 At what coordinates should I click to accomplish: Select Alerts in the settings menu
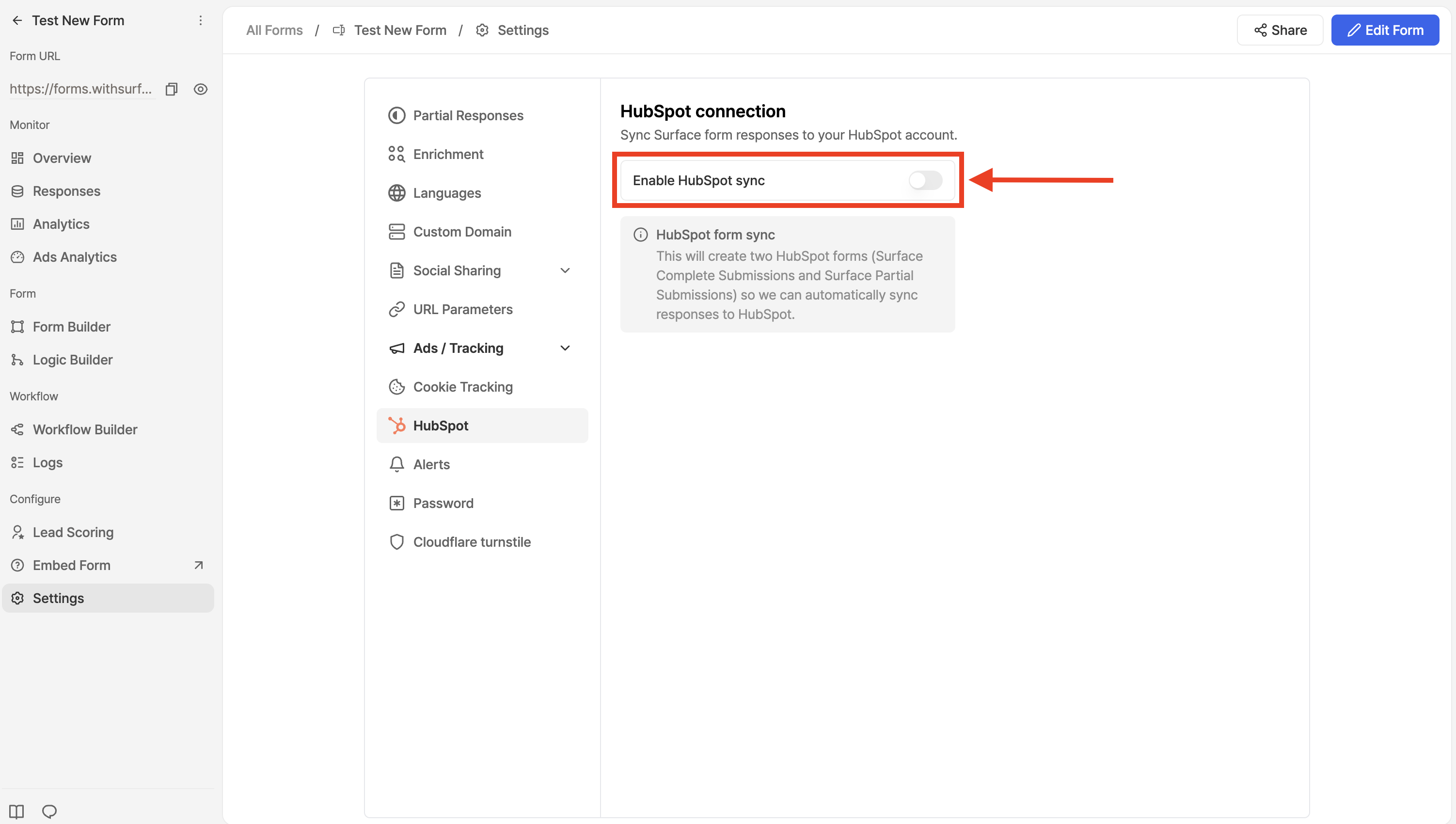pyautogui.click(x=432, y=464)
